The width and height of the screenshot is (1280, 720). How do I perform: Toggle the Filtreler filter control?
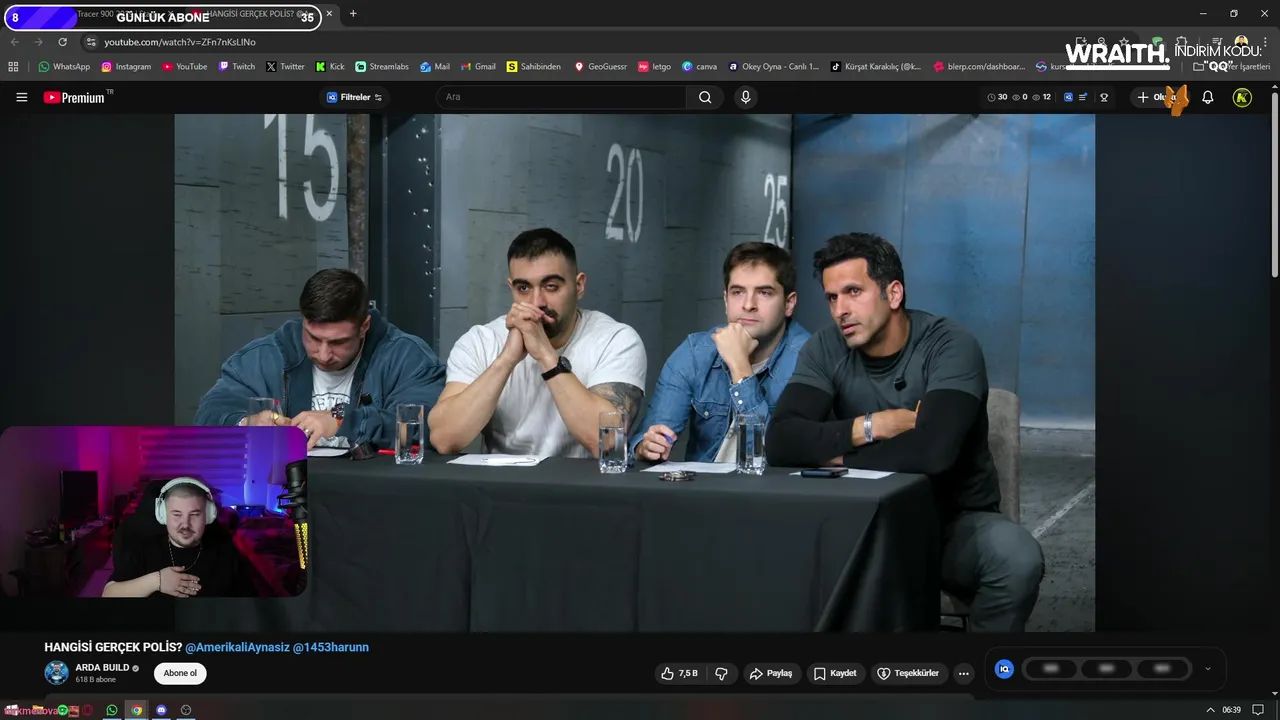pyautogui.click(x=355, y=97)
